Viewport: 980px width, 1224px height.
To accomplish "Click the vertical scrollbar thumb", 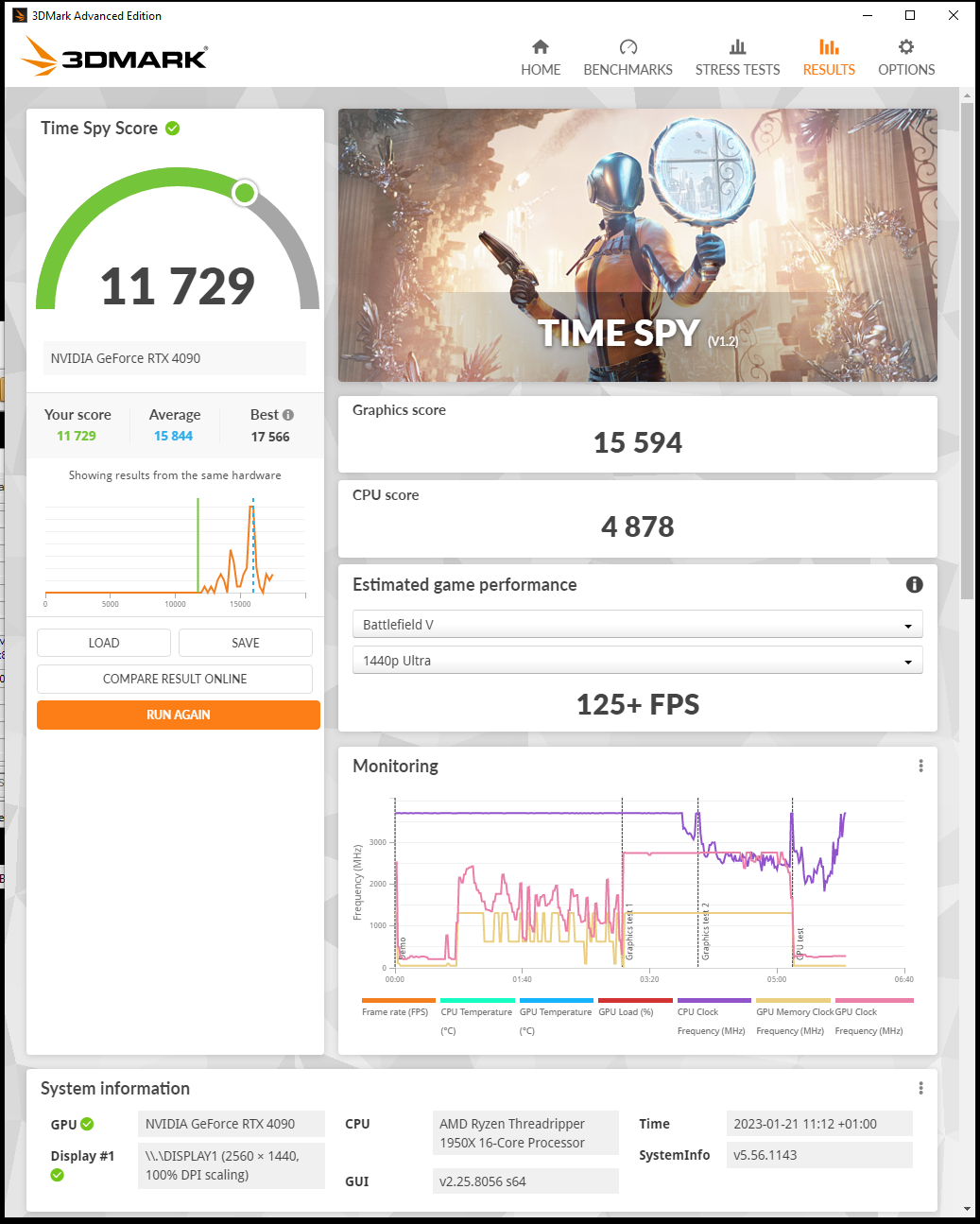I will (967, 350).
